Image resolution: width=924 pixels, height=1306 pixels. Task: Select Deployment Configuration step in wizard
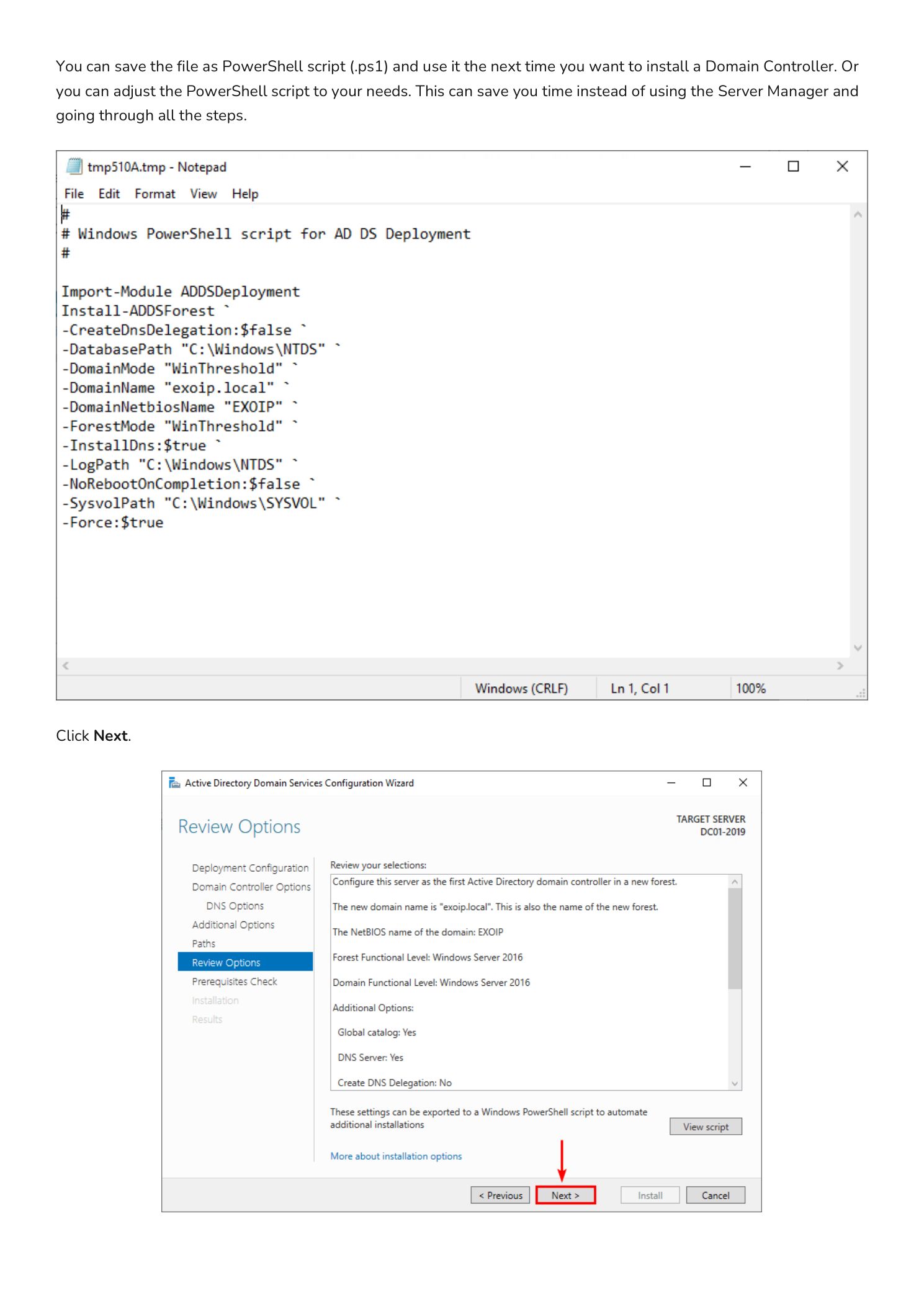click(250, 867)
